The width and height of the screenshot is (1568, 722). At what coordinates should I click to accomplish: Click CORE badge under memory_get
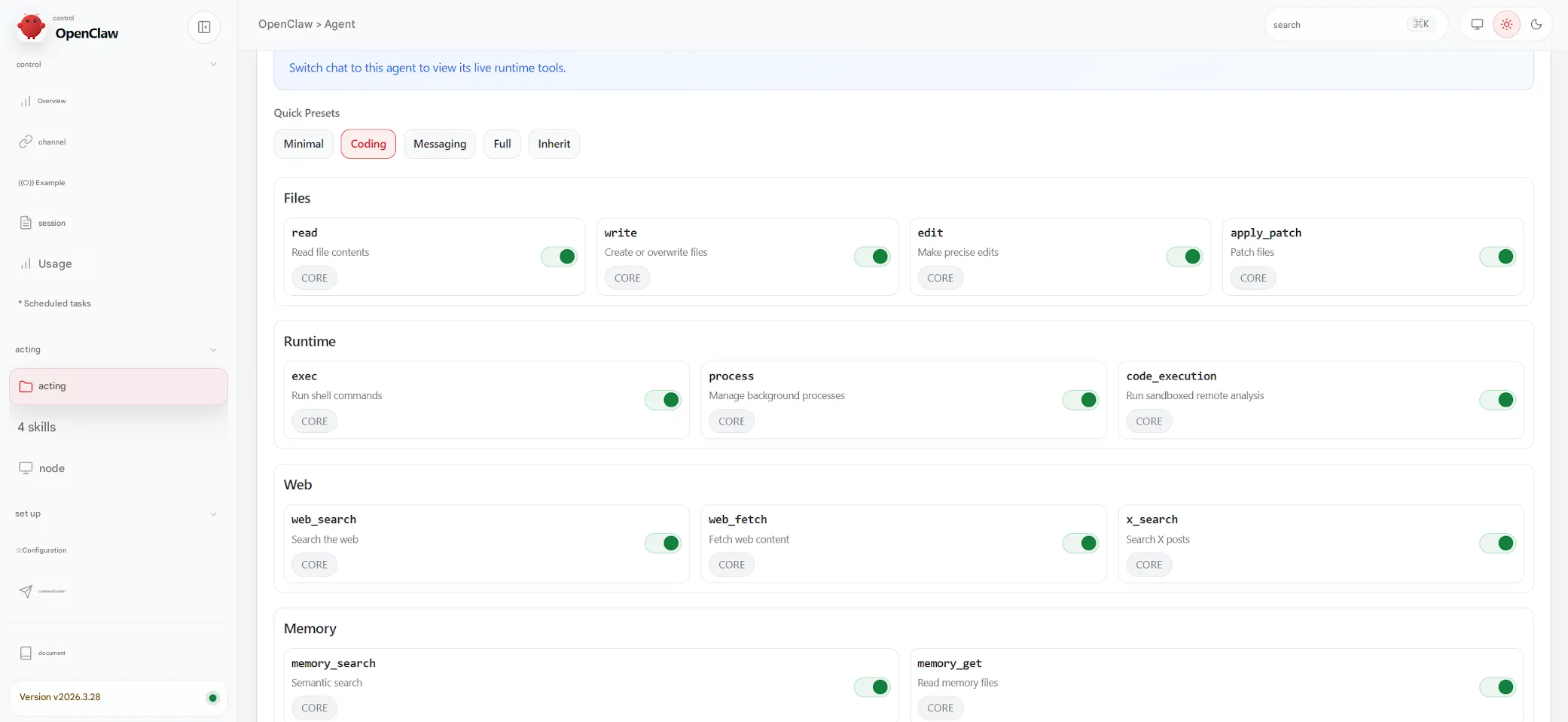click(940, 708)
